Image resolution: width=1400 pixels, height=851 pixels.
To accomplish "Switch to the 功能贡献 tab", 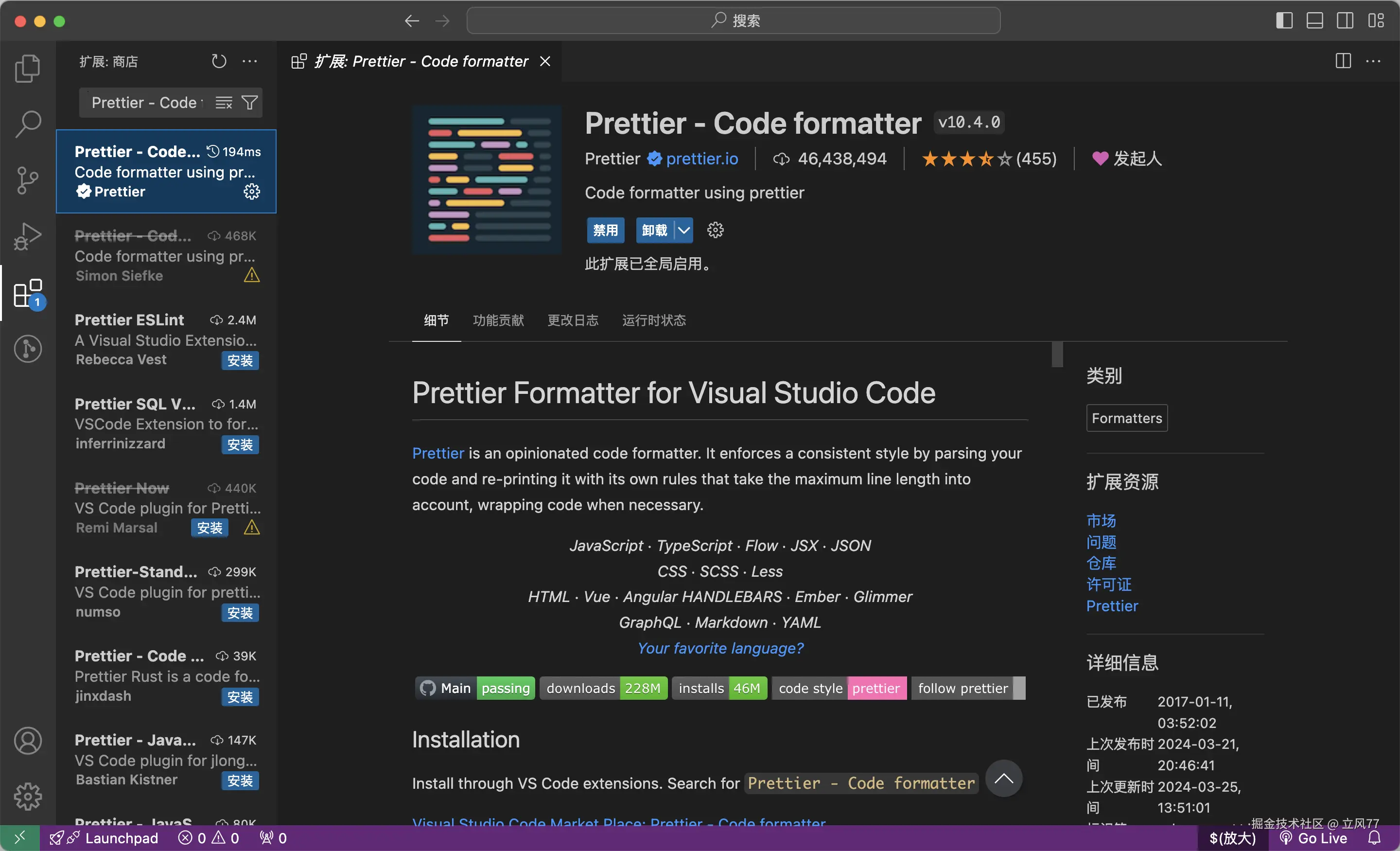I will (498, 320).
